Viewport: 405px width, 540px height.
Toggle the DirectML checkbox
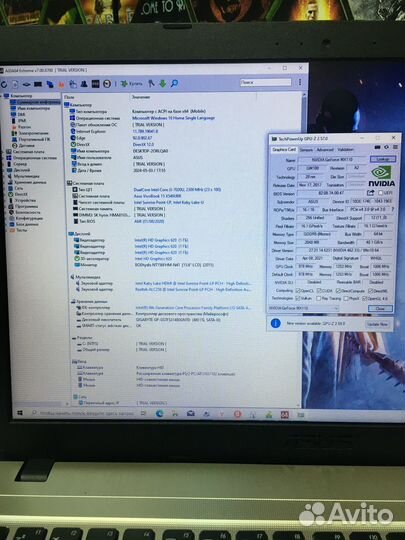[371, 291]
